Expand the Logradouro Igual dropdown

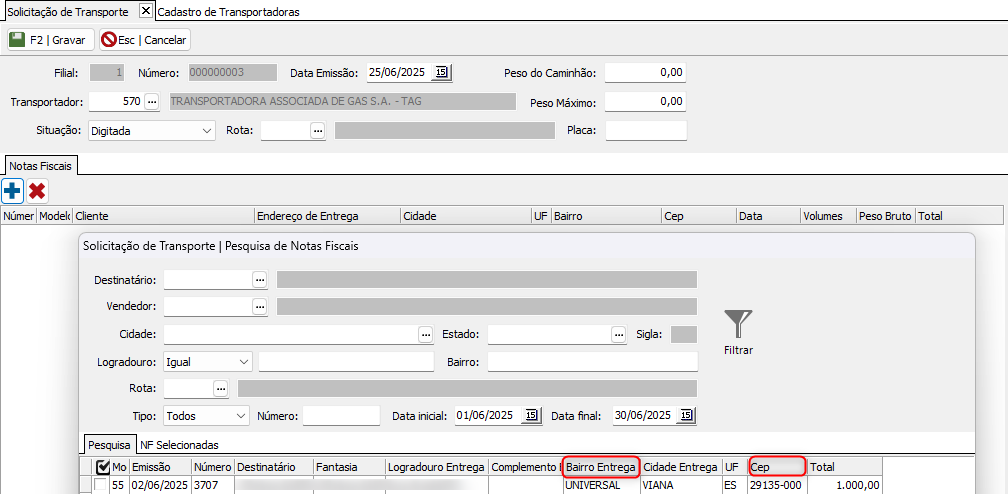(244, 361)
